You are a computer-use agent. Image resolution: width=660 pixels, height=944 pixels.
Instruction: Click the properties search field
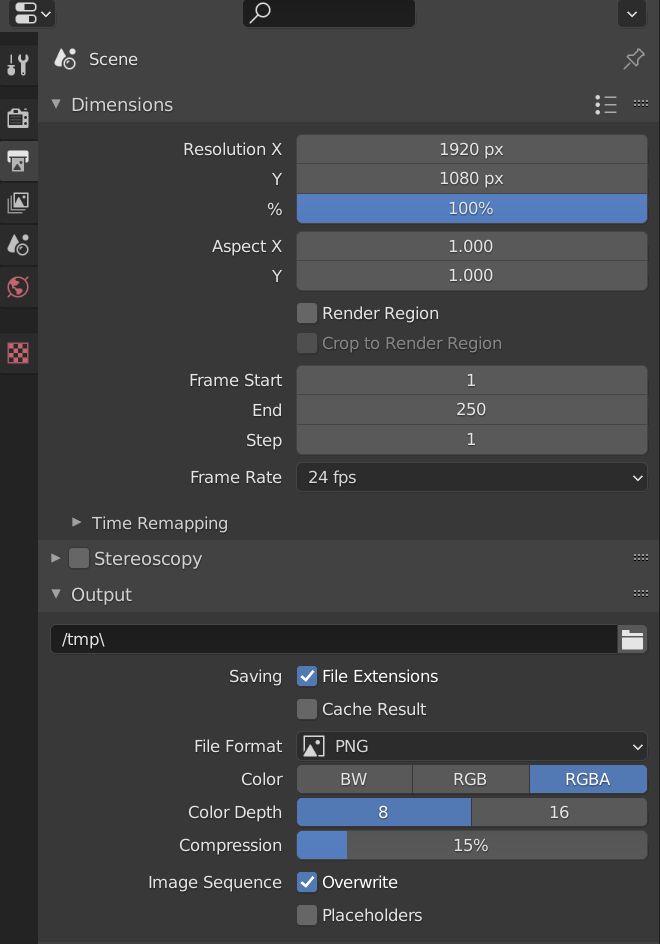(329, 13)
